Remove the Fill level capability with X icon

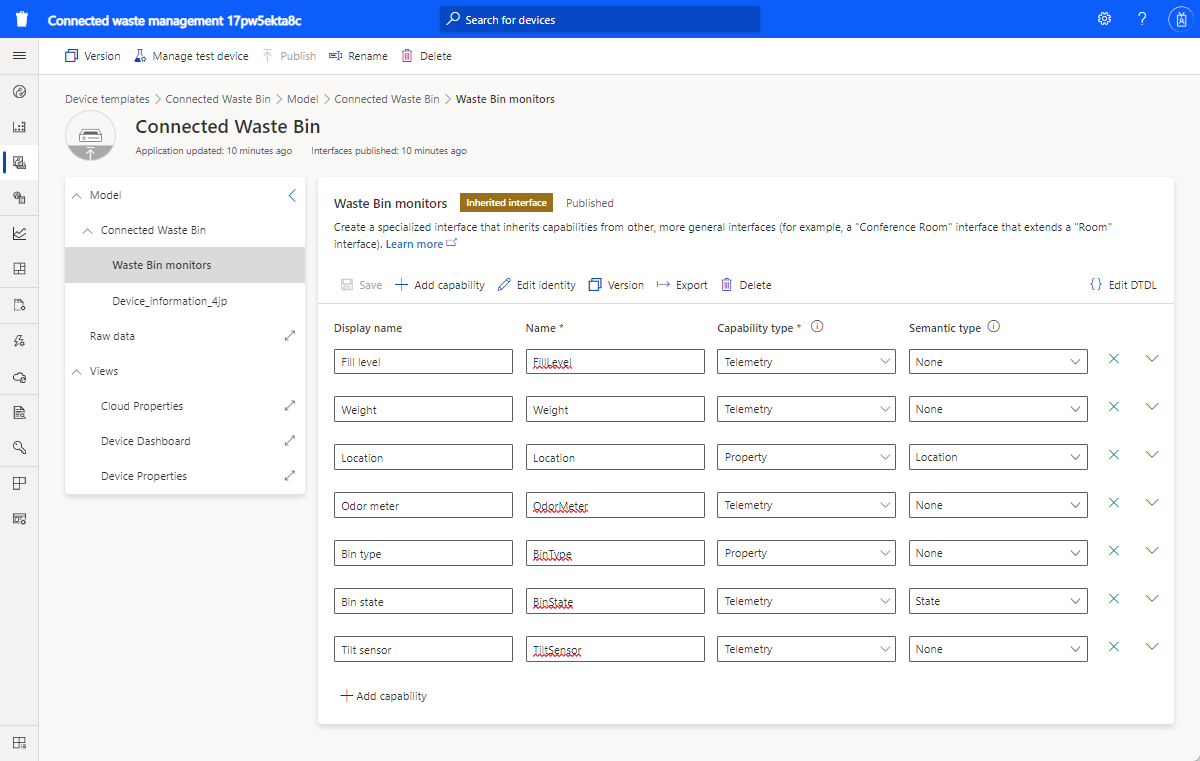[x=1114, y=358]
